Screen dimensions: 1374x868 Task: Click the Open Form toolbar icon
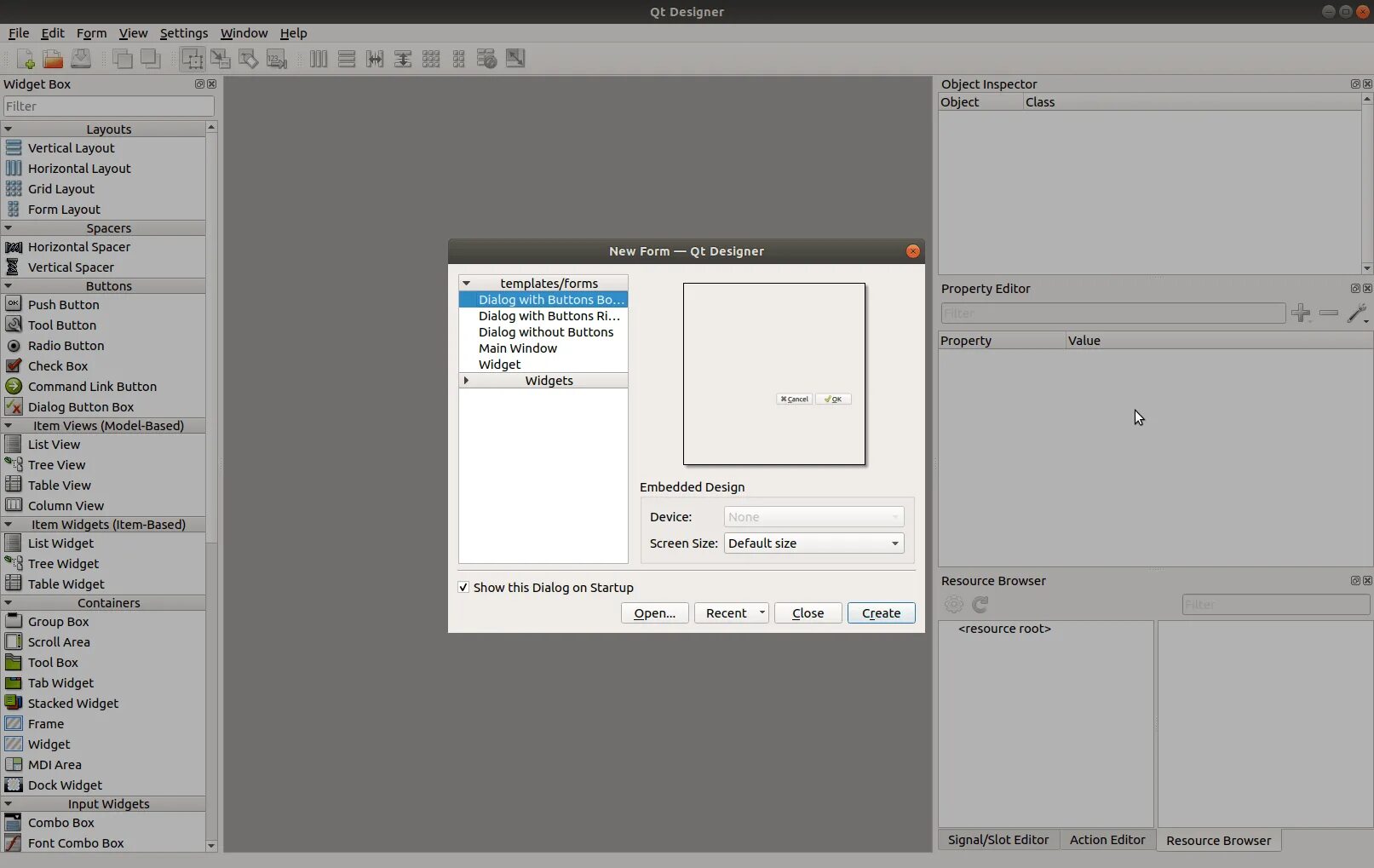53,59
